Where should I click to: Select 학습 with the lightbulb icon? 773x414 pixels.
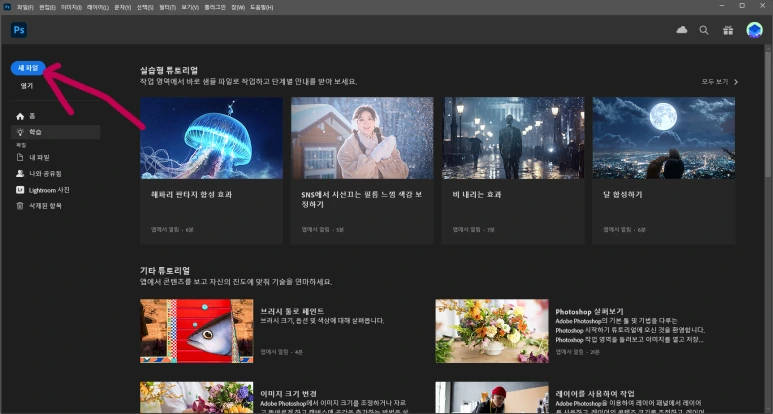[55, 132]
